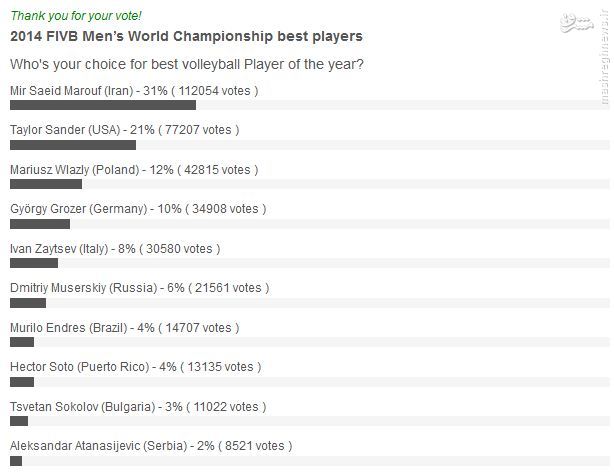Select the Mir Saeid Marouf (Iran) result label
The height and width of the screenshot is (472, 614).
(x=134, y=91)
